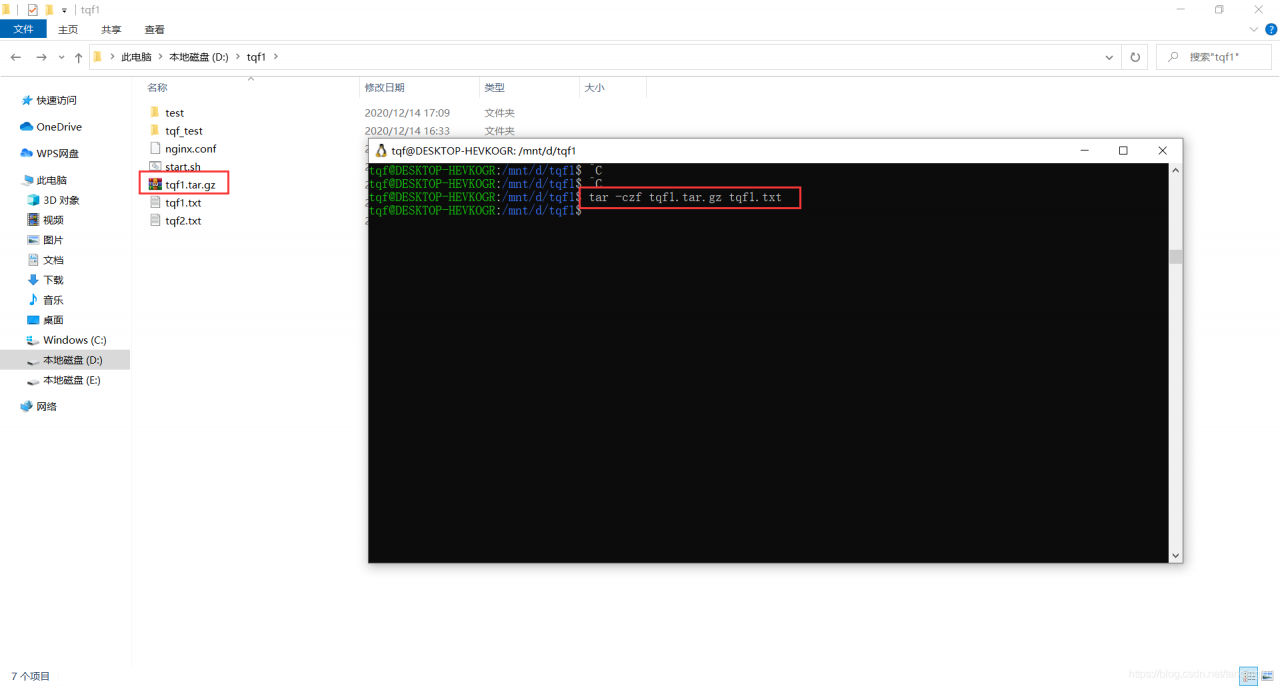The height and width of the screenshot is (686, 1280).
Task: Select 快速访问 in navigation pane
Action: (x=56, y=100)
